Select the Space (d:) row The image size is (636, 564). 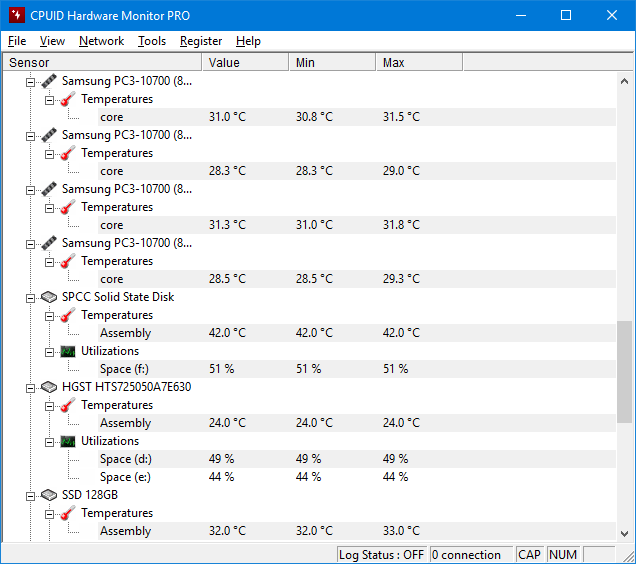coord(357,459)
